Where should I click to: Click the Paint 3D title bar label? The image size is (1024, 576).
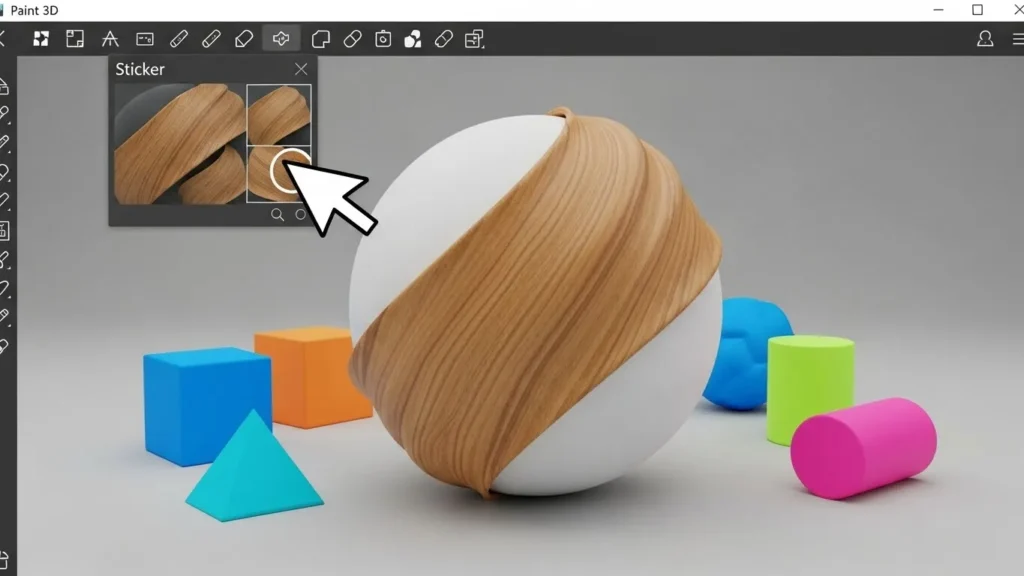point(34,10)
